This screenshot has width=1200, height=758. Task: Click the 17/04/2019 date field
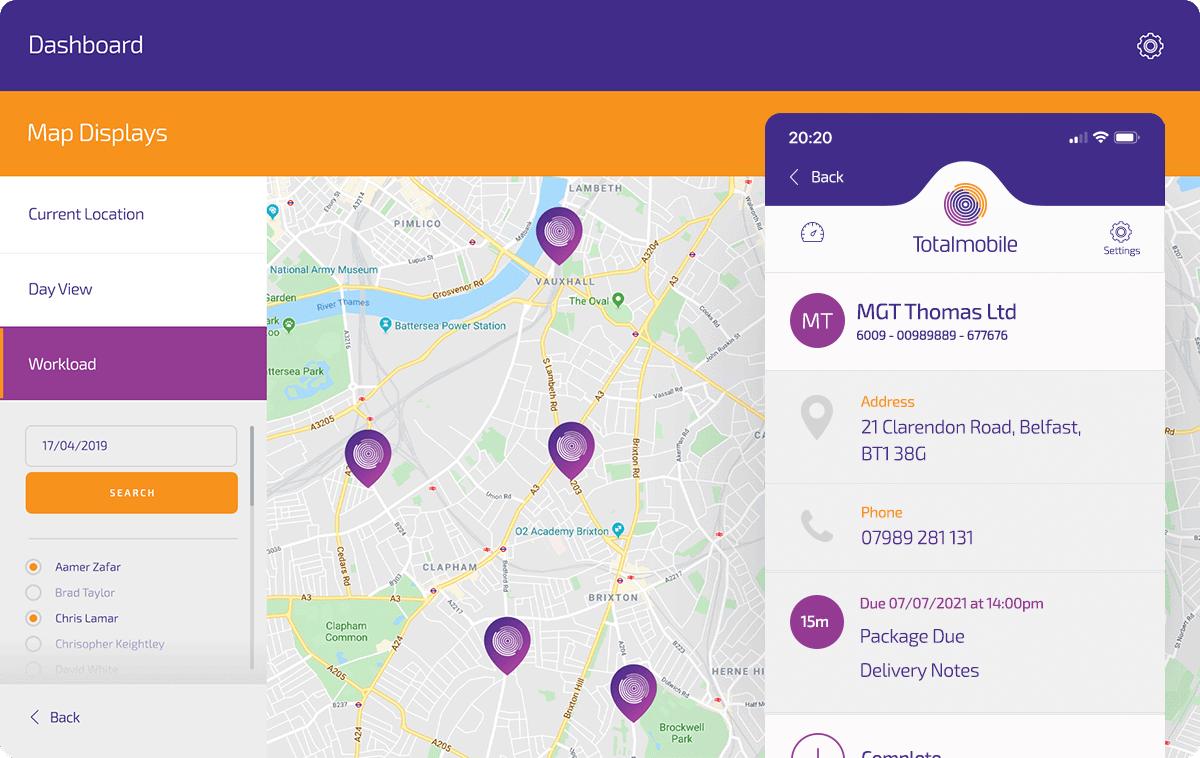click(x=131, y=445)
